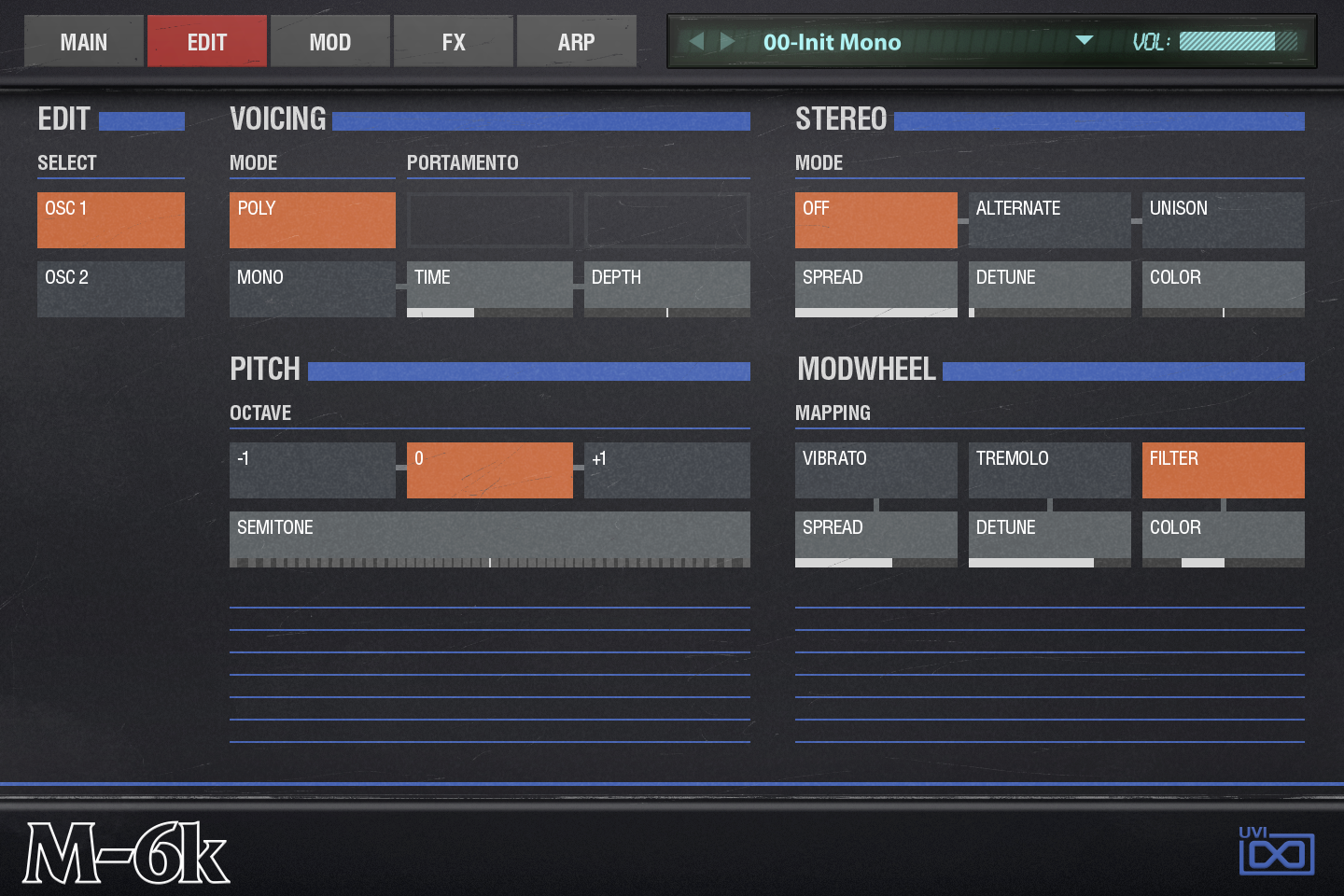1344x896 pixels.
Task: Map modwheel to TREMOLO
Action: point(1050,470)
